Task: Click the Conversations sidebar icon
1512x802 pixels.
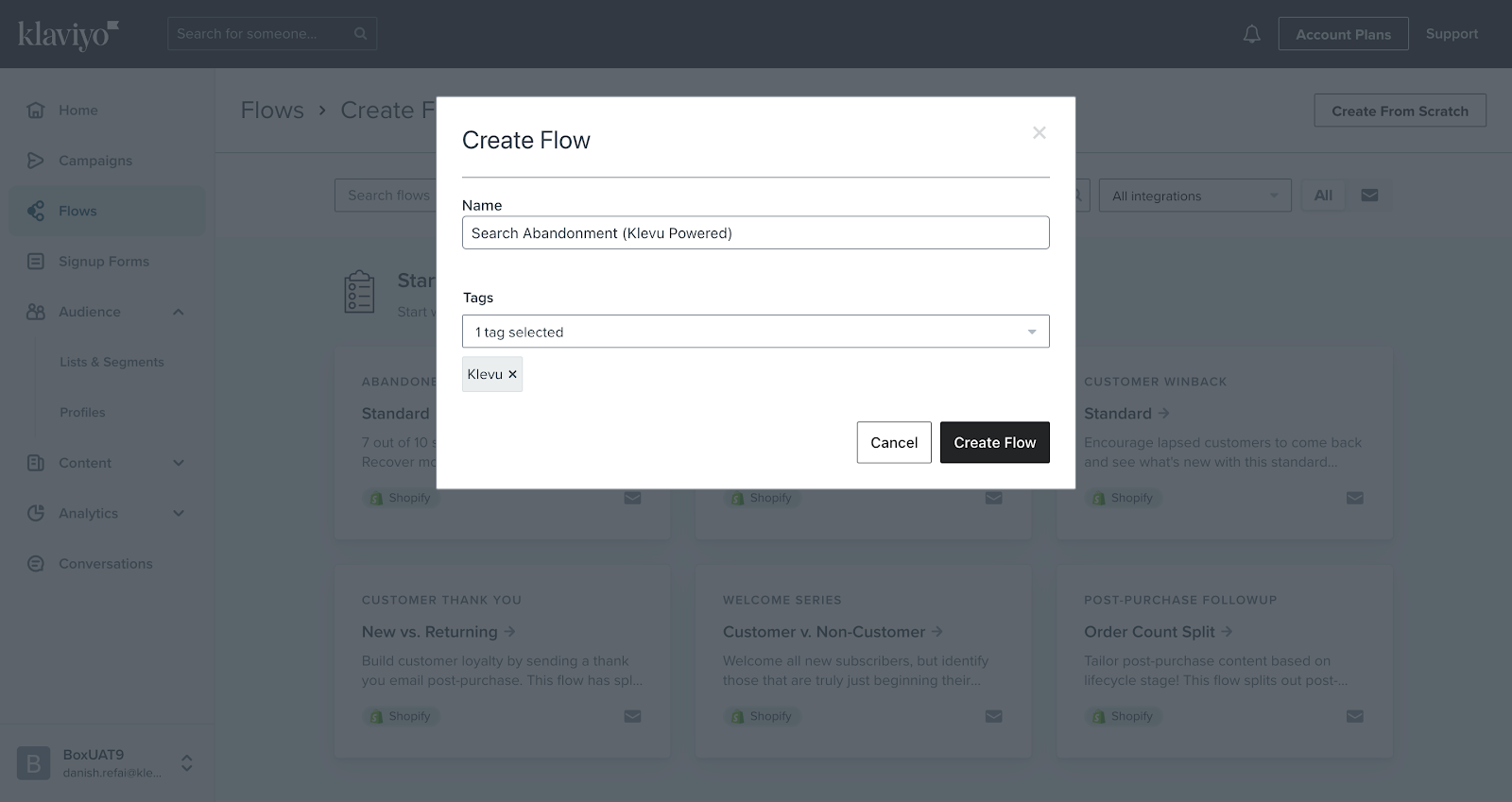Action: tap(36, 563)
